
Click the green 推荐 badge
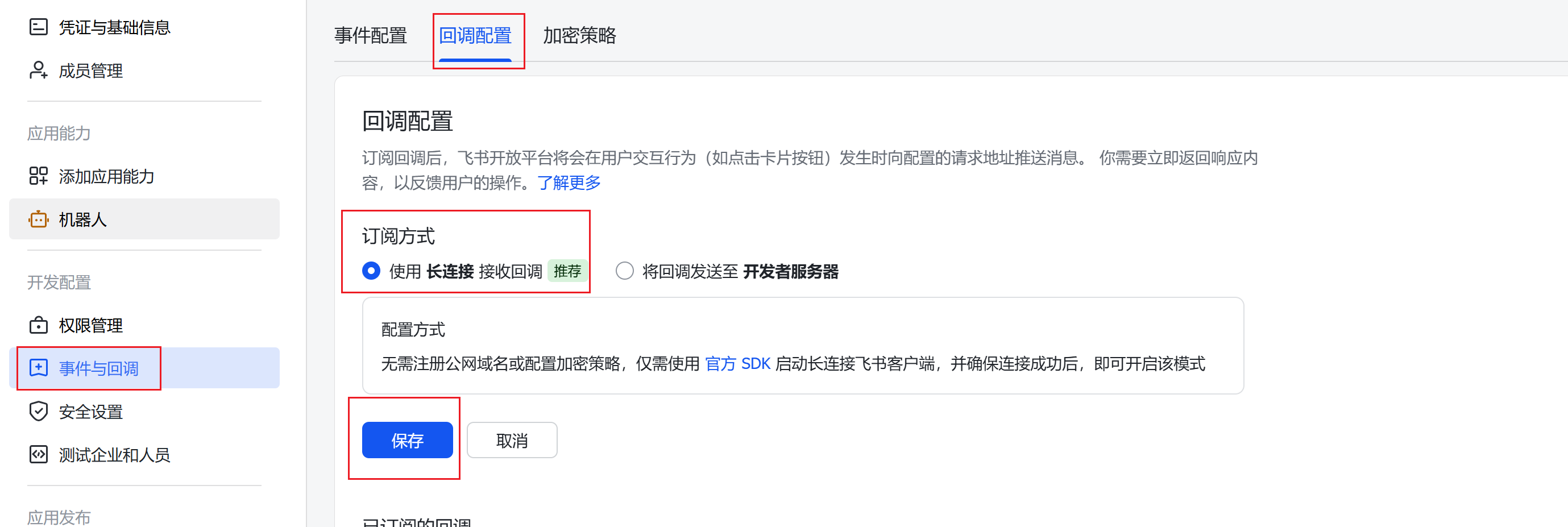click(568, 272)
